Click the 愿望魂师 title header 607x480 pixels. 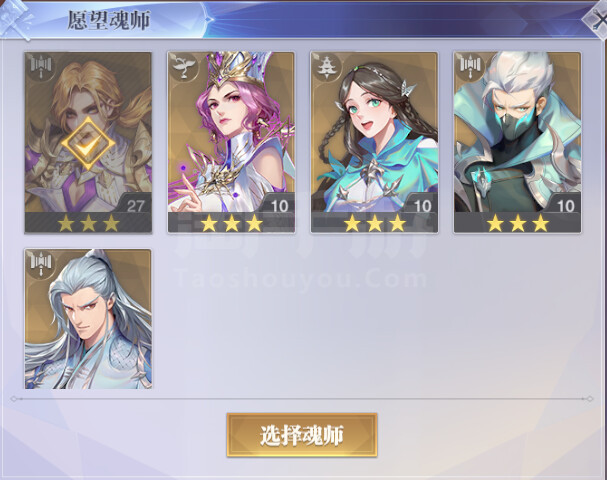tap(109, 20)
